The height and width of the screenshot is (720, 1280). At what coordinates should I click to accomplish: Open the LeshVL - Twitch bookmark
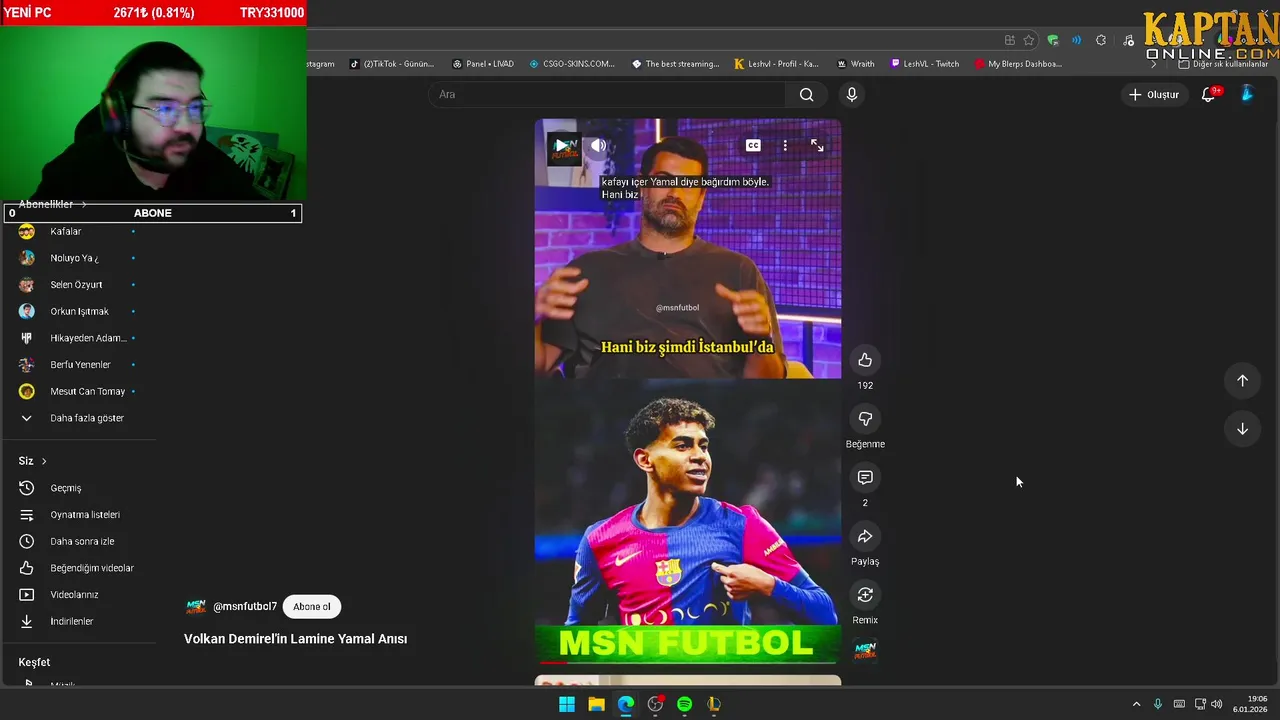click(x=924, y=64)
